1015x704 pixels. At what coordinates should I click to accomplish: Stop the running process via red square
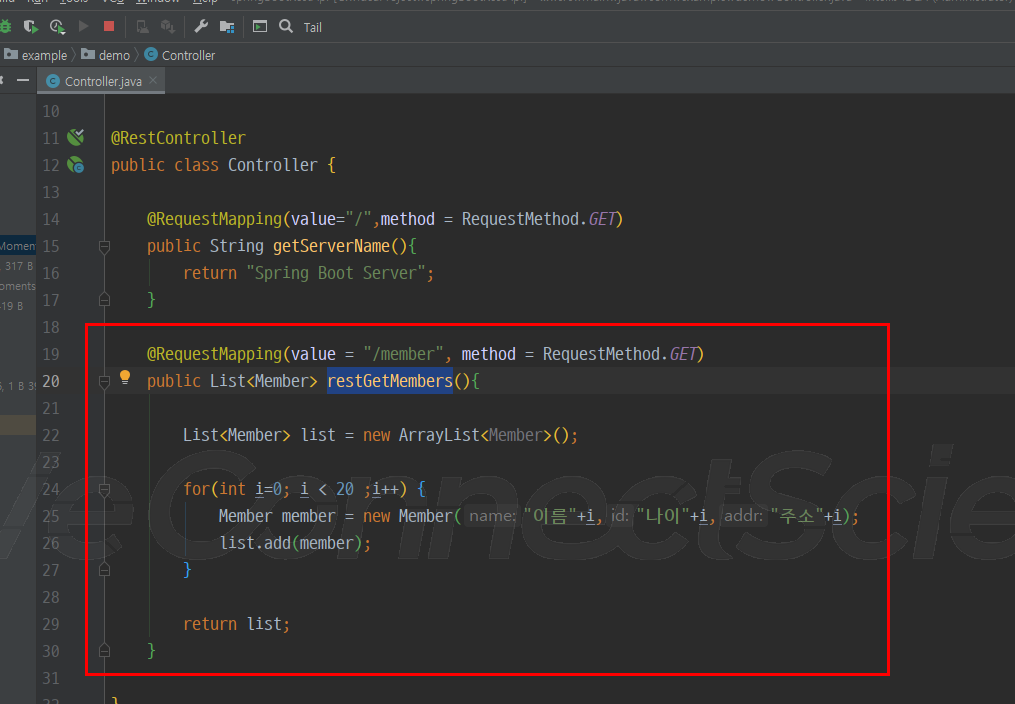coord(109,27)
